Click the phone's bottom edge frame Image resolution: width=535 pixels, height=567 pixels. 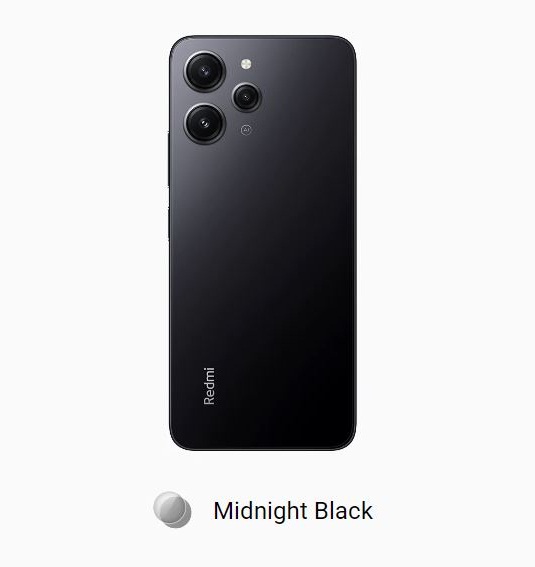click(x=263, y=449)
